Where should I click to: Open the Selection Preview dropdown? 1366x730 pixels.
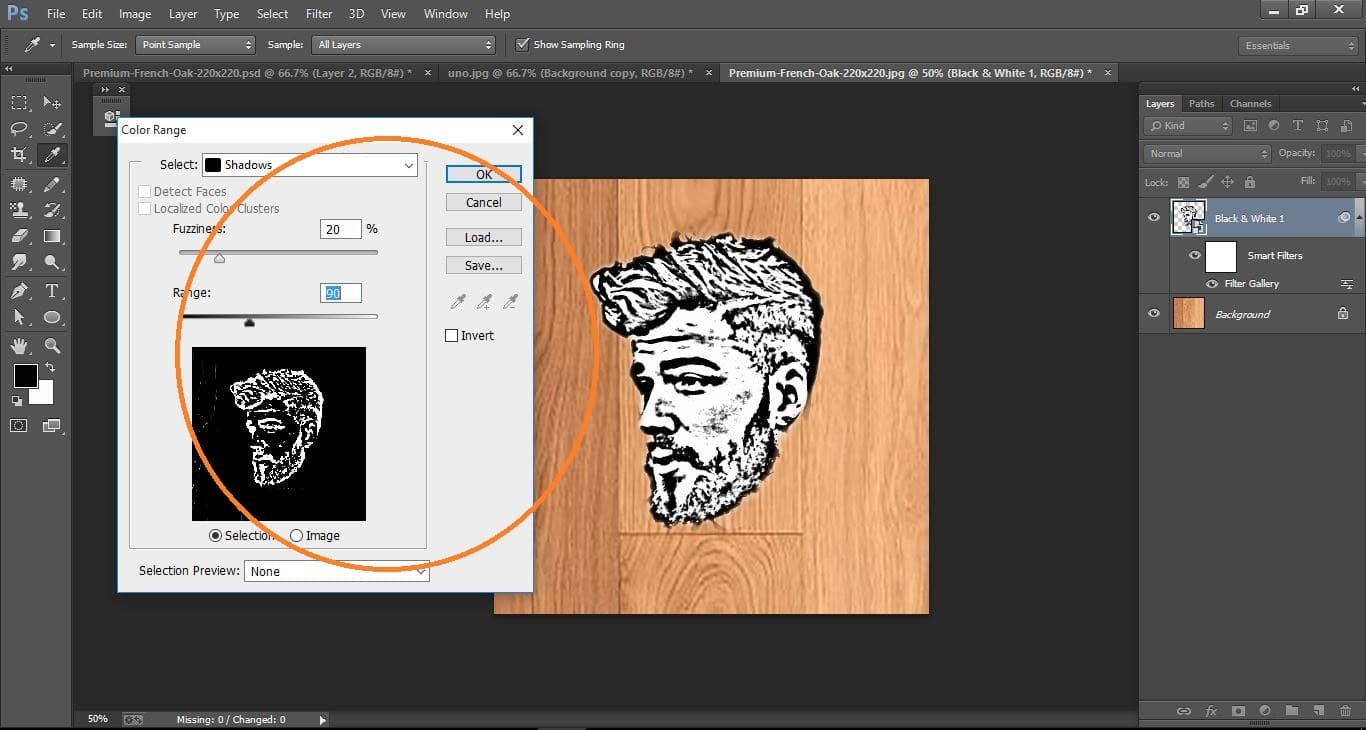(x=336, y=570)
